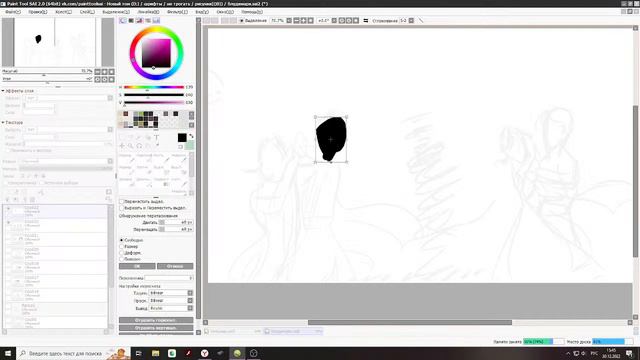This screenshot has height=360, width=640.
Task: Open the Холст menu
Action: [63, 12]
